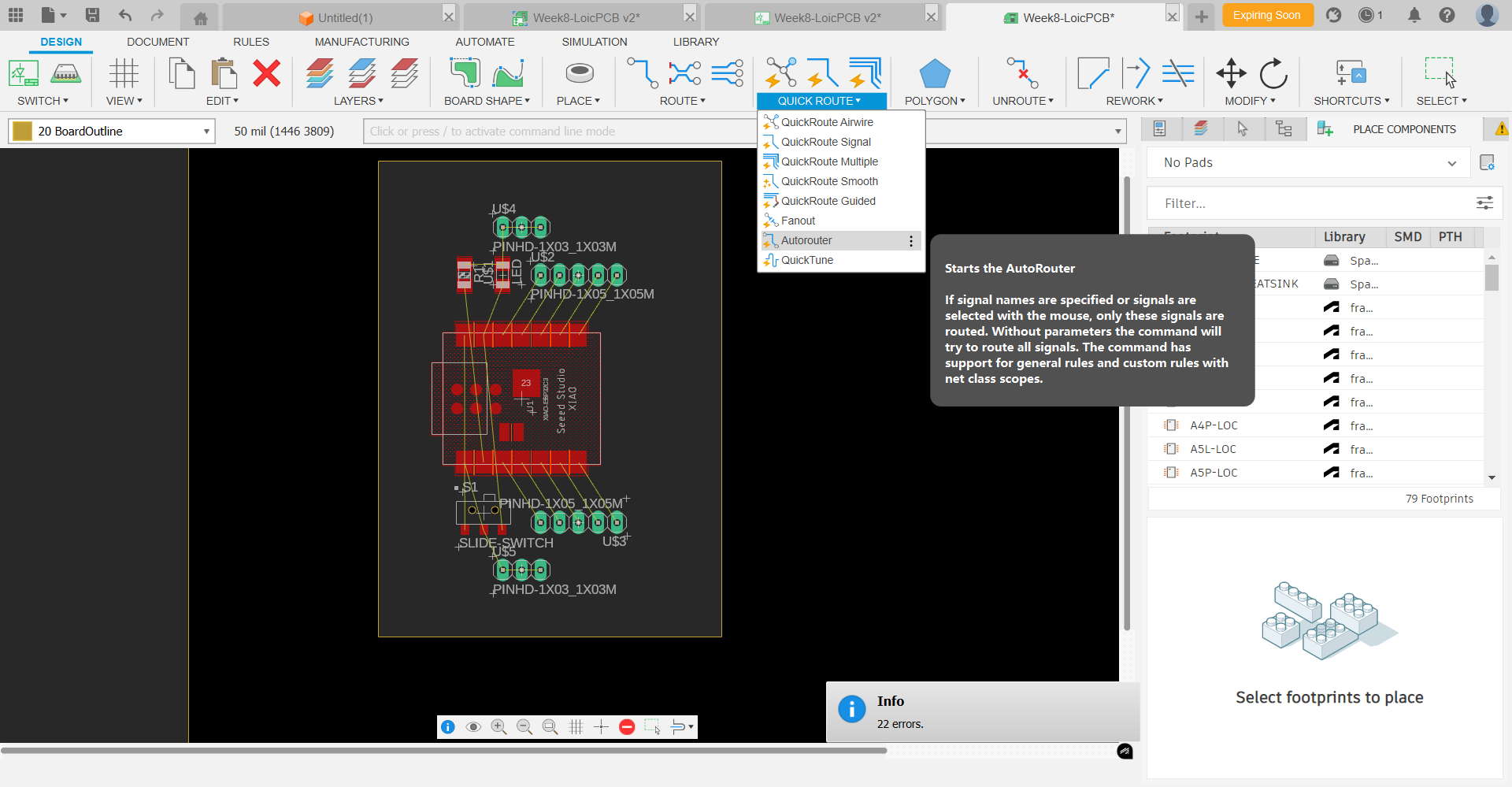This screenshot has height=787, width=1512.
Task: Click the PCB board outline shape icon
Action: (x=464, y=74)
